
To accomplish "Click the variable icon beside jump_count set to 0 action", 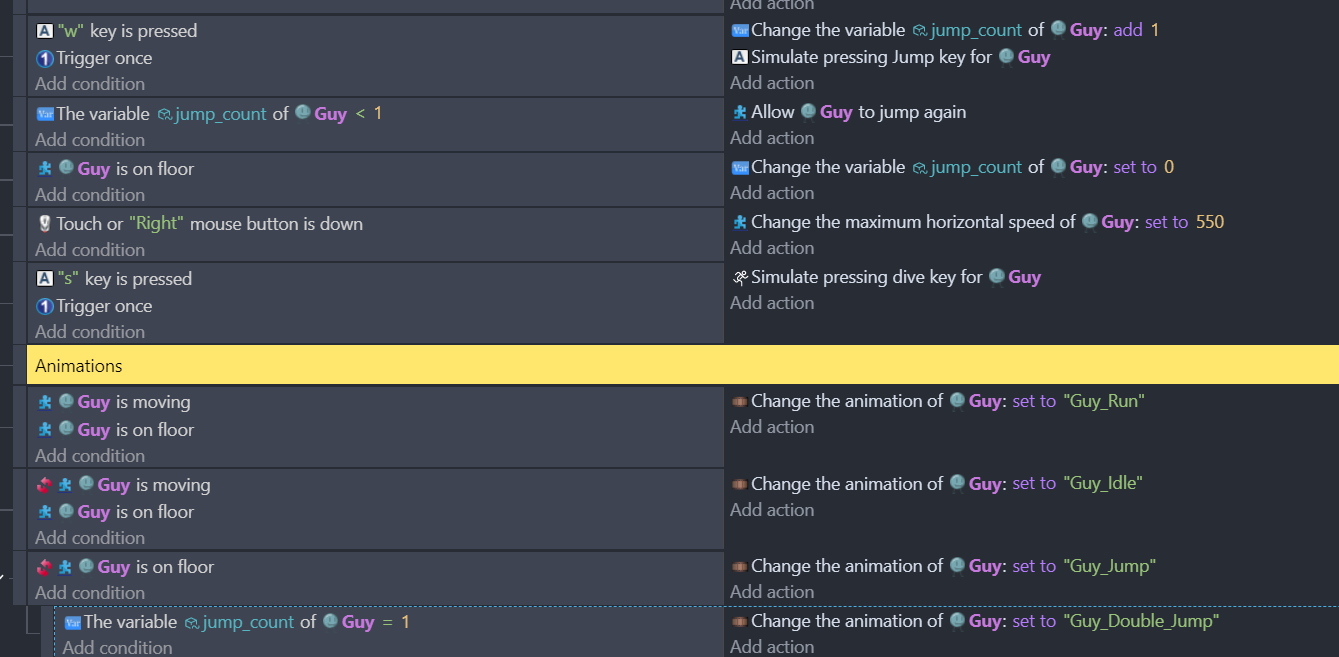I will 740,167.
